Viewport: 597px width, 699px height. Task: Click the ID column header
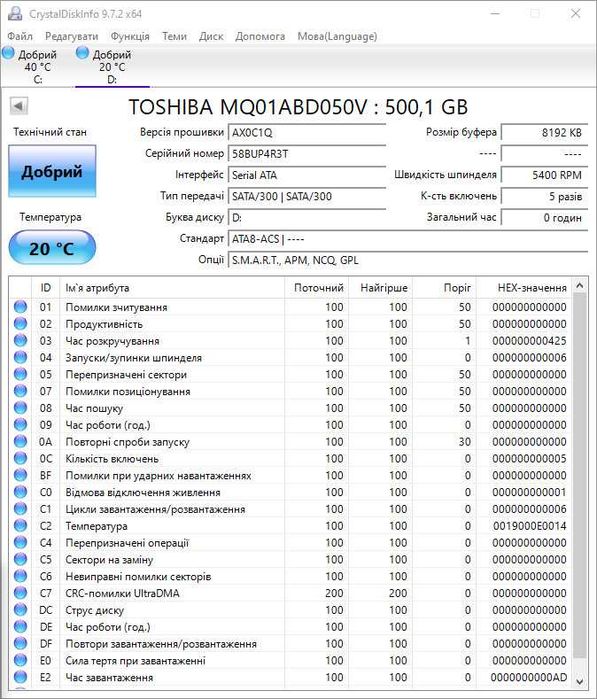tap(45, 288)
